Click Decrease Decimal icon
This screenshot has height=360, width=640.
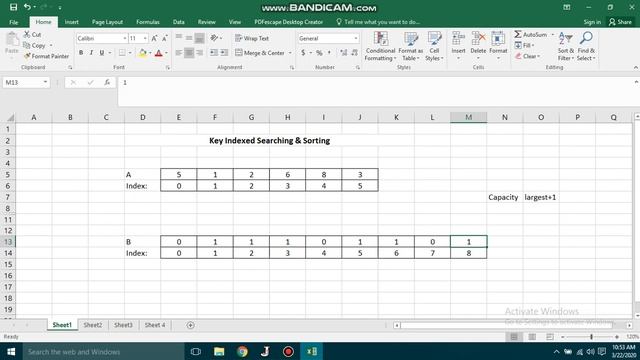[354, 53]
